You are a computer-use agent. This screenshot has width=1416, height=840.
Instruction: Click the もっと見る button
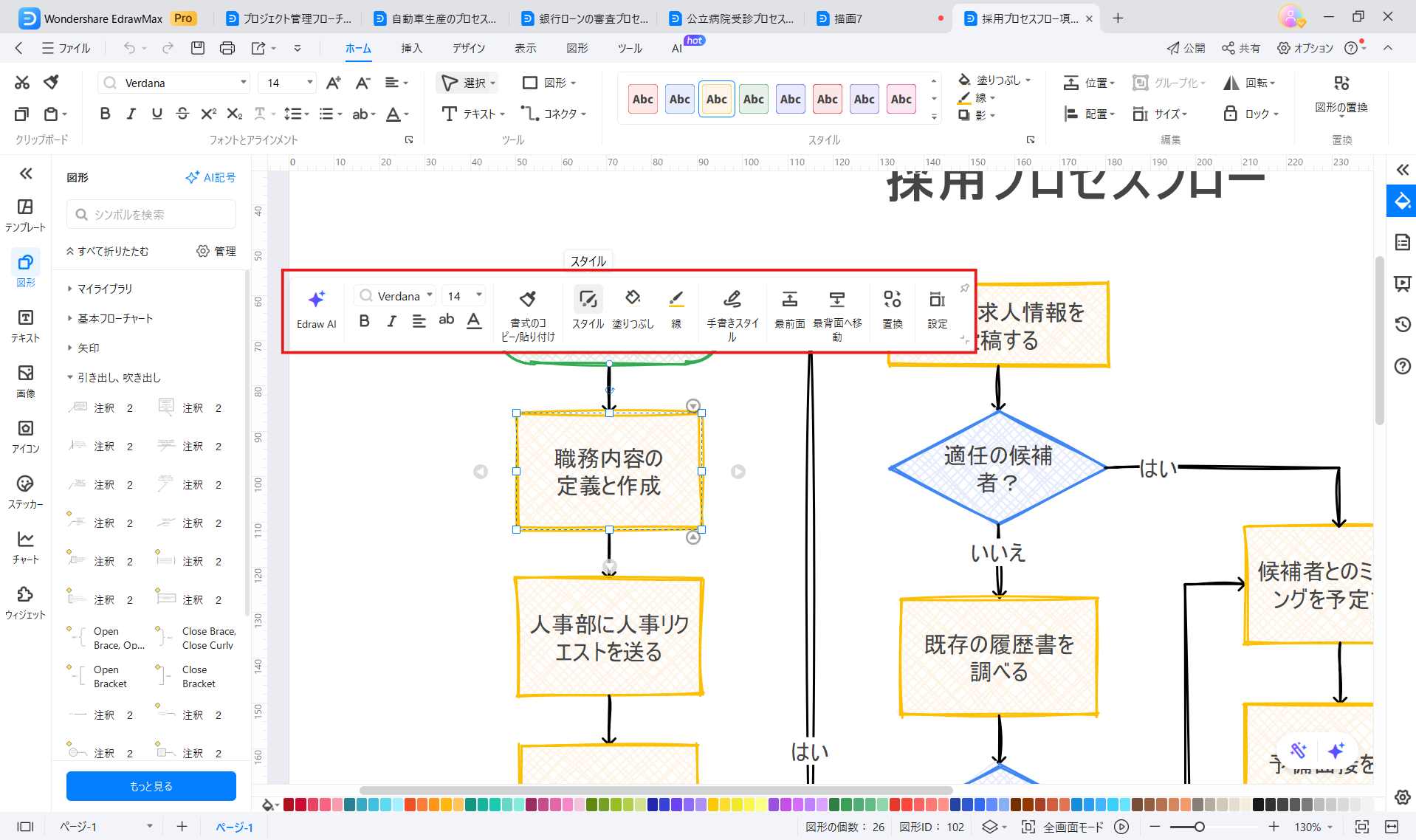click(151, 786)
